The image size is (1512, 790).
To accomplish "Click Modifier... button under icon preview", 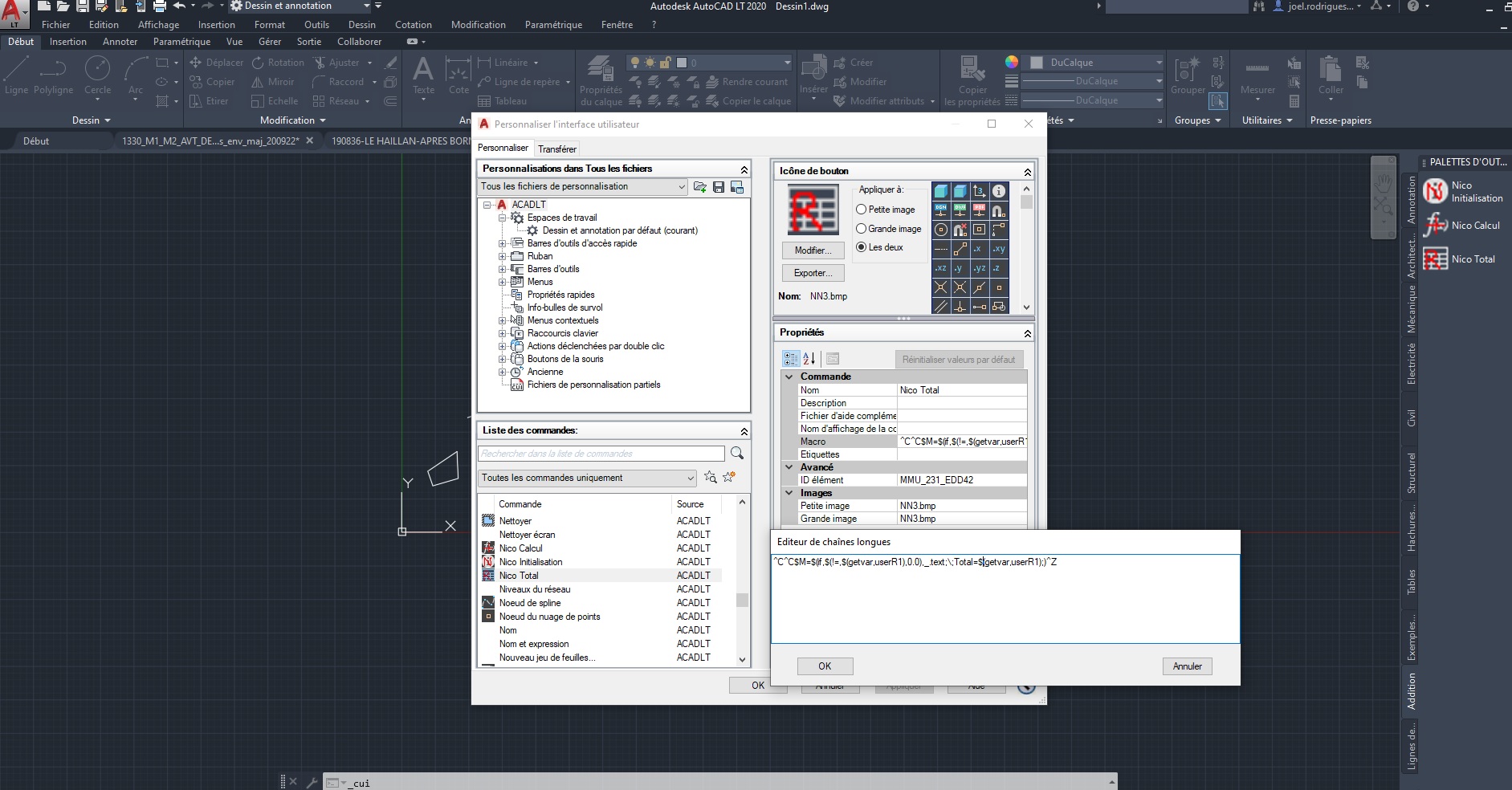I will click(813, 250).
